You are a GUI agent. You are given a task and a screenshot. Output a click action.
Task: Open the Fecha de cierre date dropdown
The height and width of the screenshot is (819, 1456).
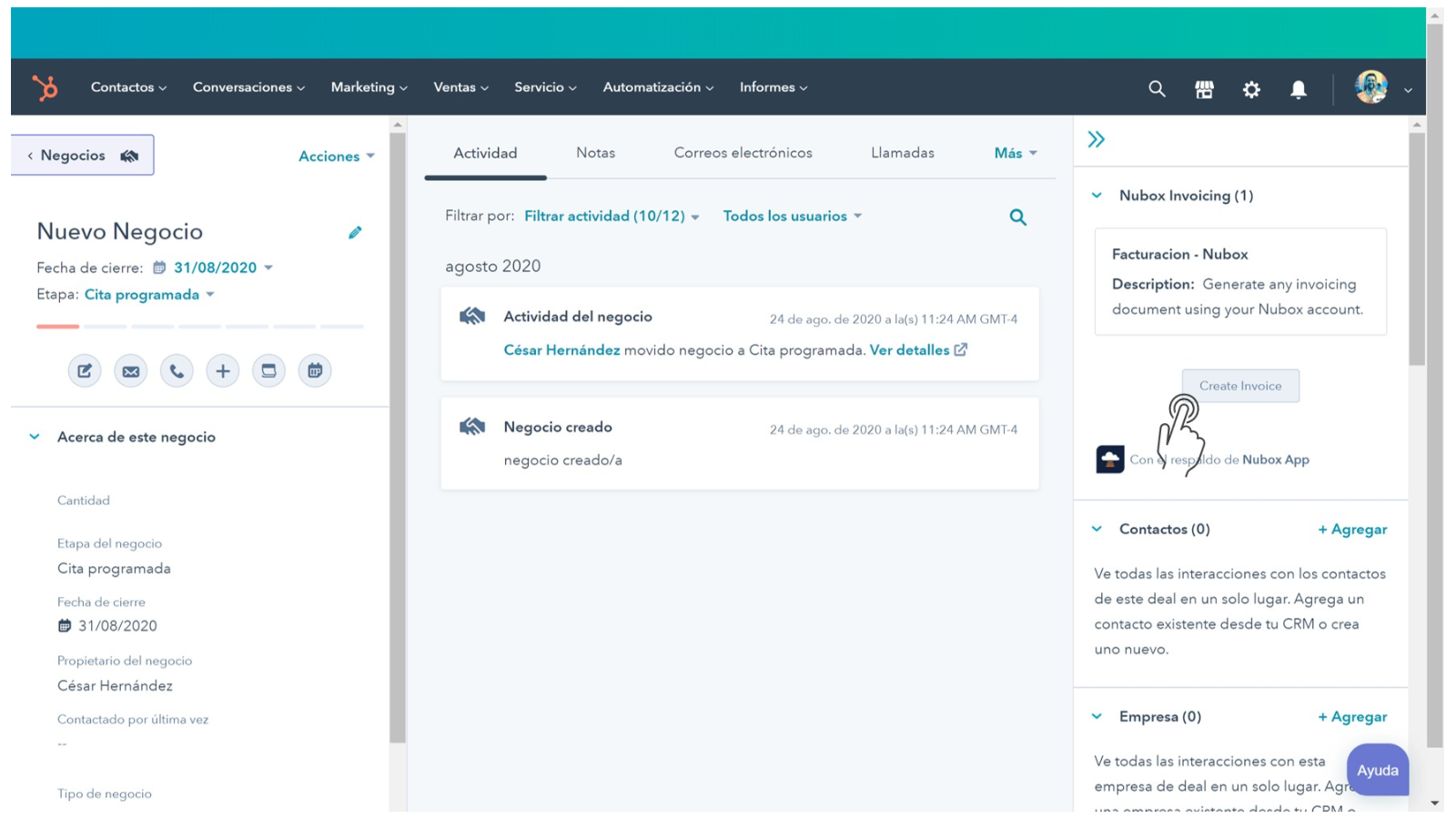click(x=215, y=267)
